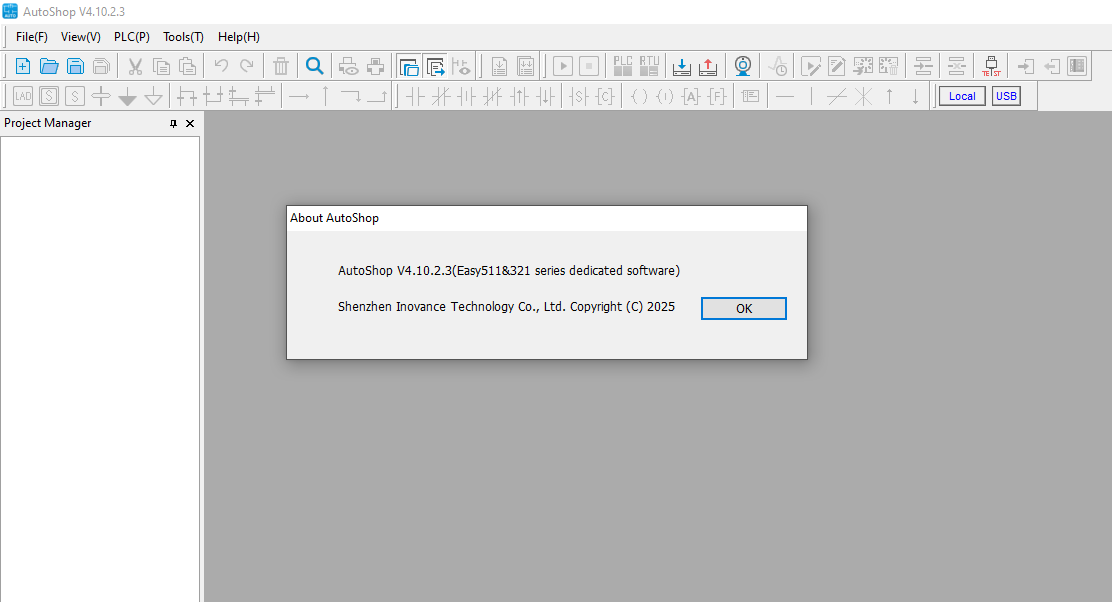This screenshot has width=1112, height=602.
Task: Click the -[C]- instruction icon
Action: (x=605, y=96)
